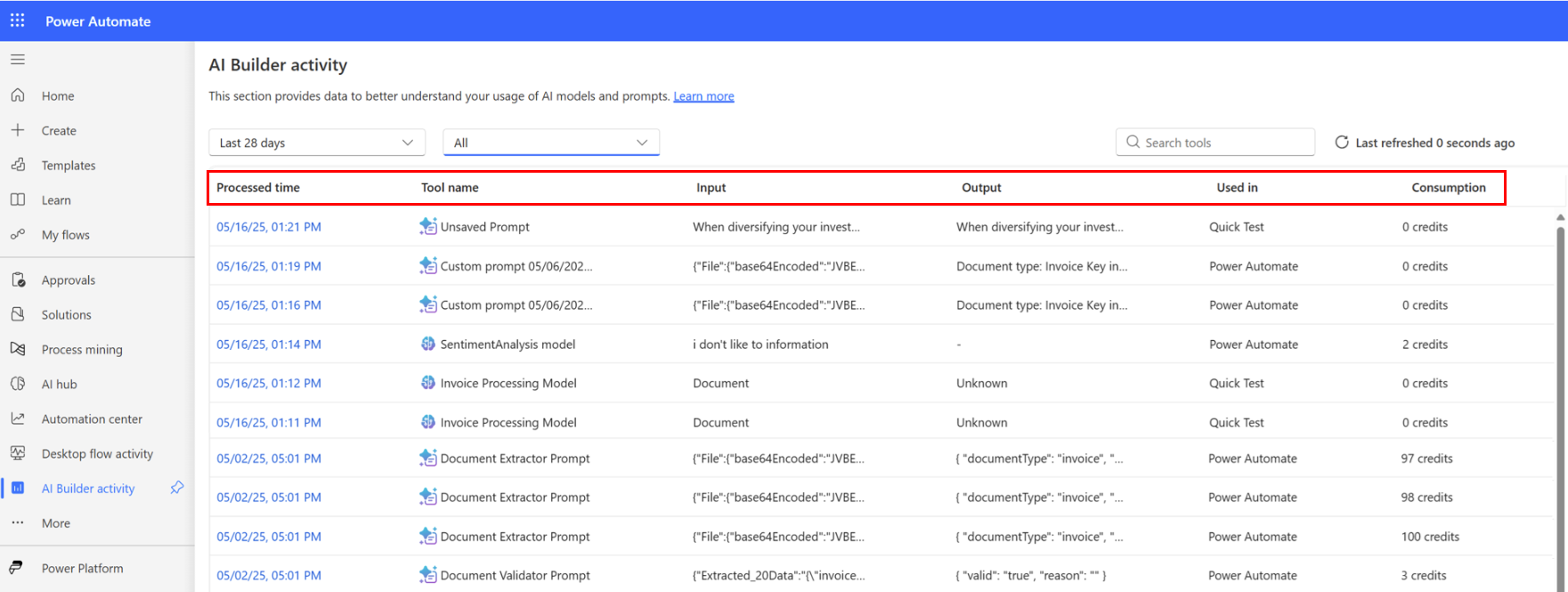Click the Last refreshed 0 seconds ago text
This screenshot has height=592, width=1568.
coord(1434,143)
